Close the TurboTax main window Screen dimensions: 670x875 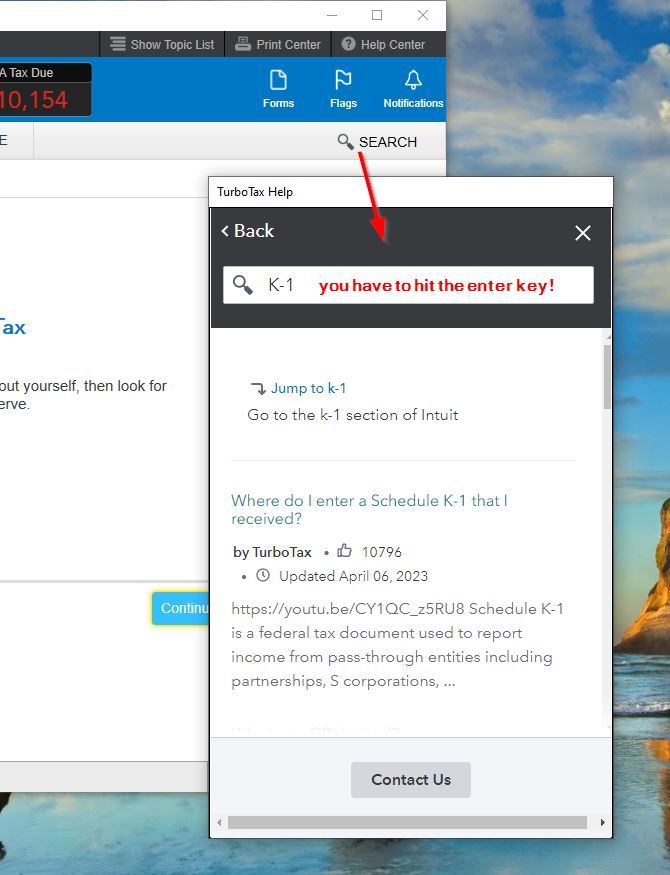coord(423,15)
